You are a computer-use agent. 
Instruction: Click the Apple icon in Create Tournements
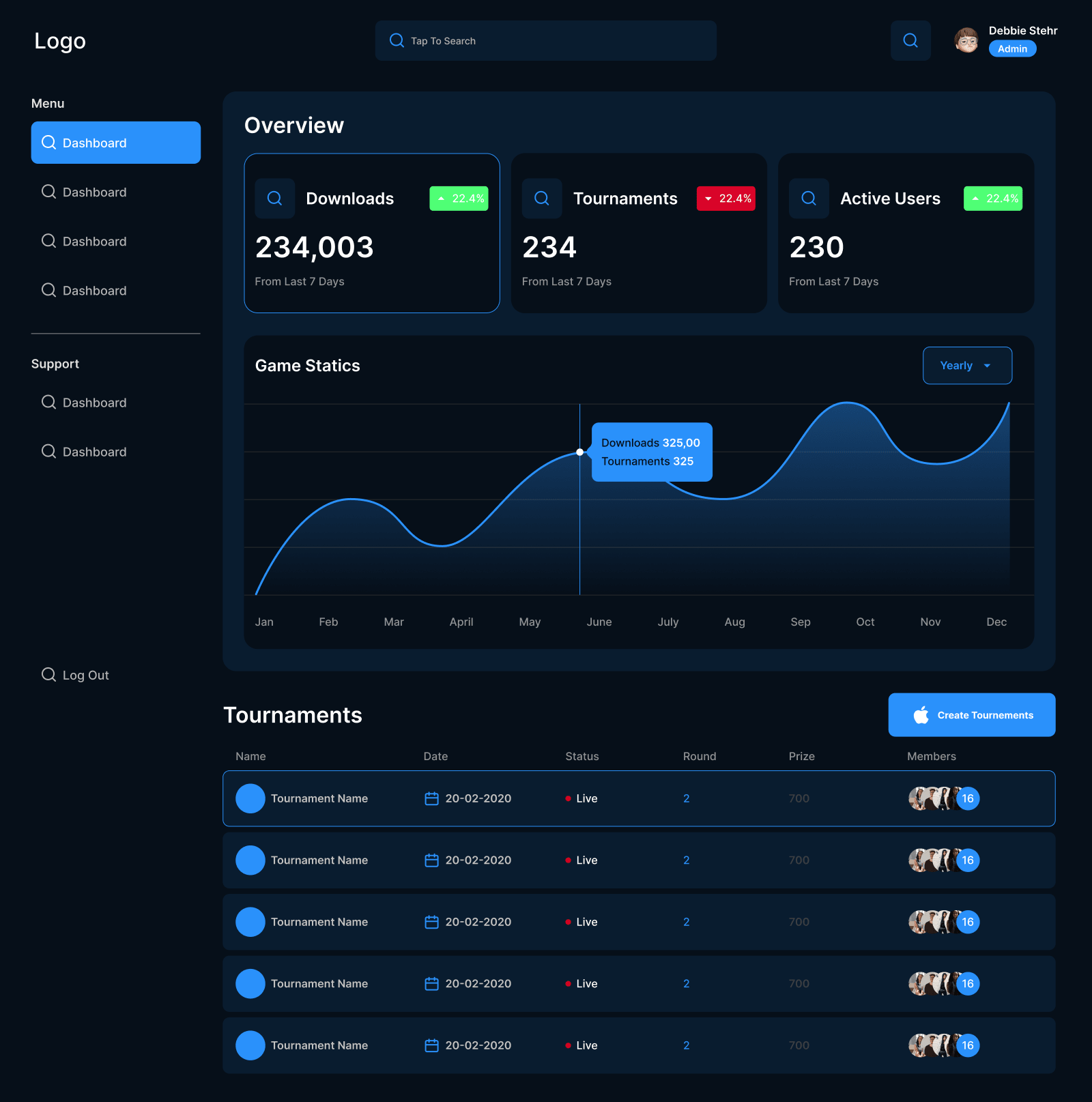921,715
